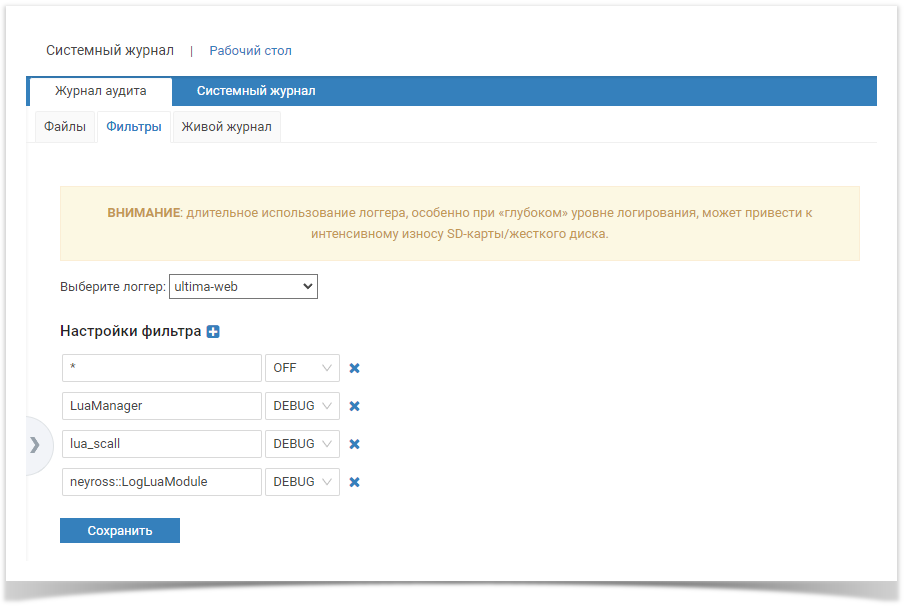This screenshot has width=911, height=610.
Task: Open the OFF level dropdown
Action: [302, 368]
